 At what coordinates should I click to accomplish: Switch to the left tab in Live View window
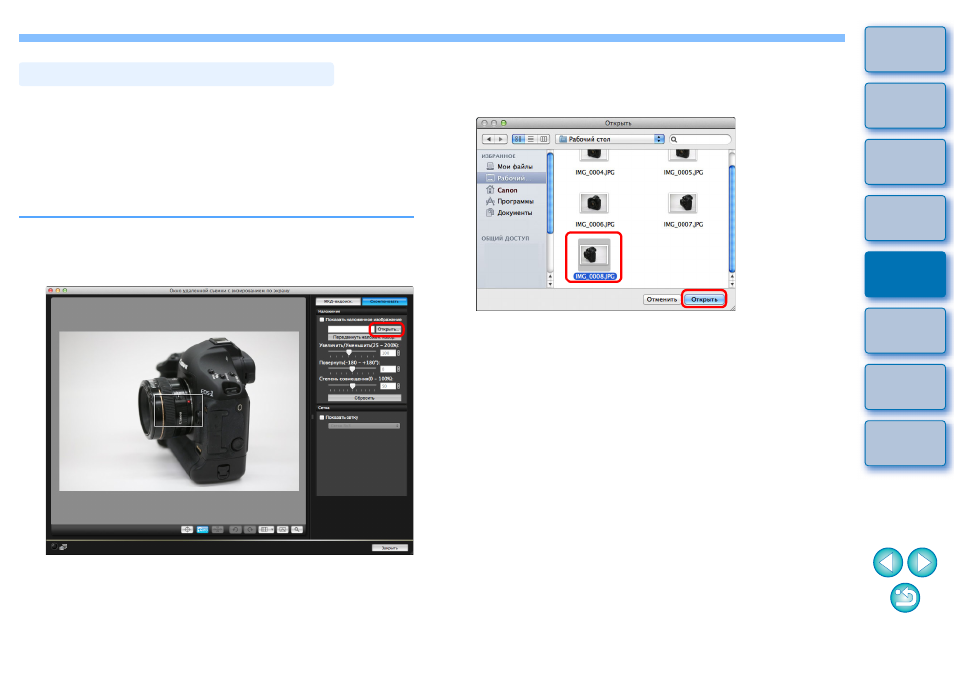tap(338, 302)
